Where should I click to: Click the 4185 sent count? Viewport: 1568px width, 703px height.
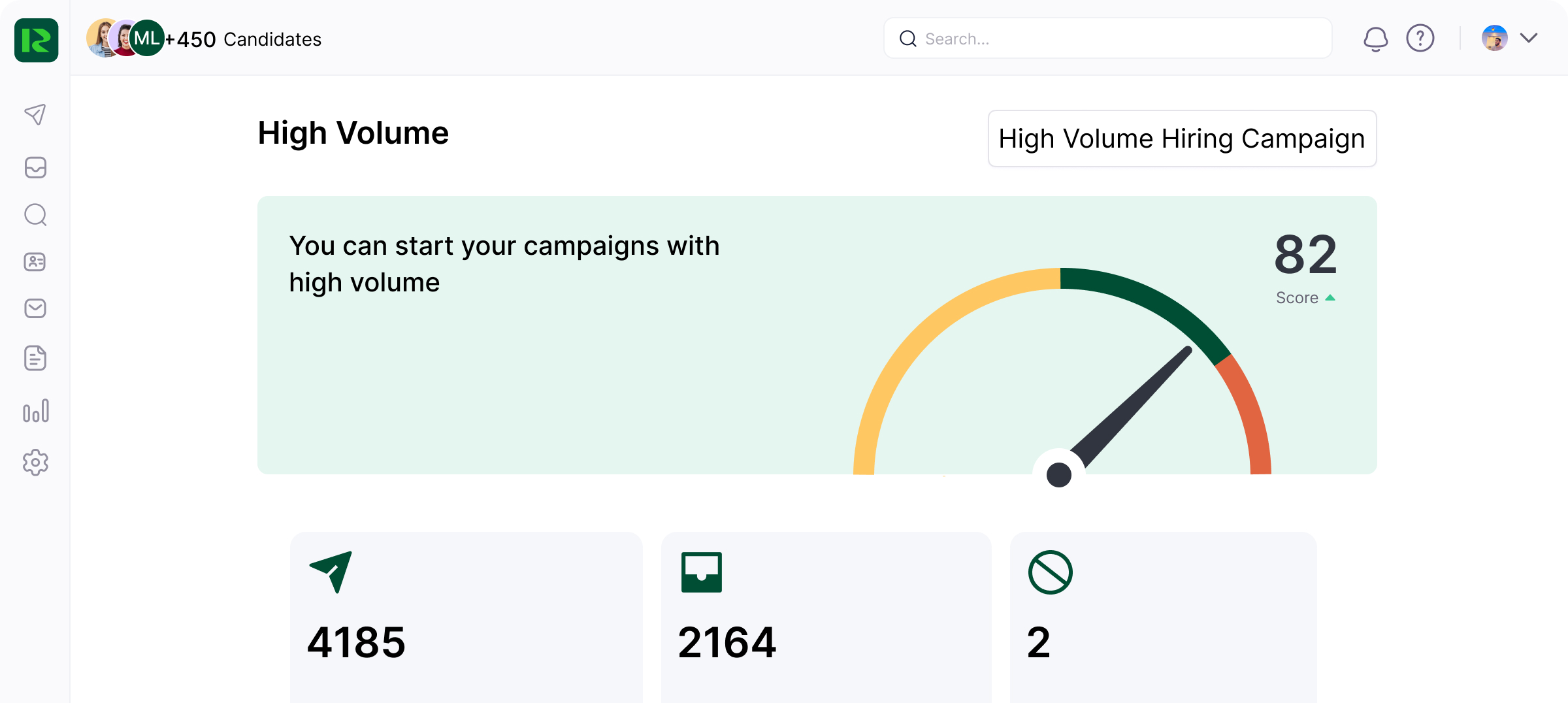(356, 642)
